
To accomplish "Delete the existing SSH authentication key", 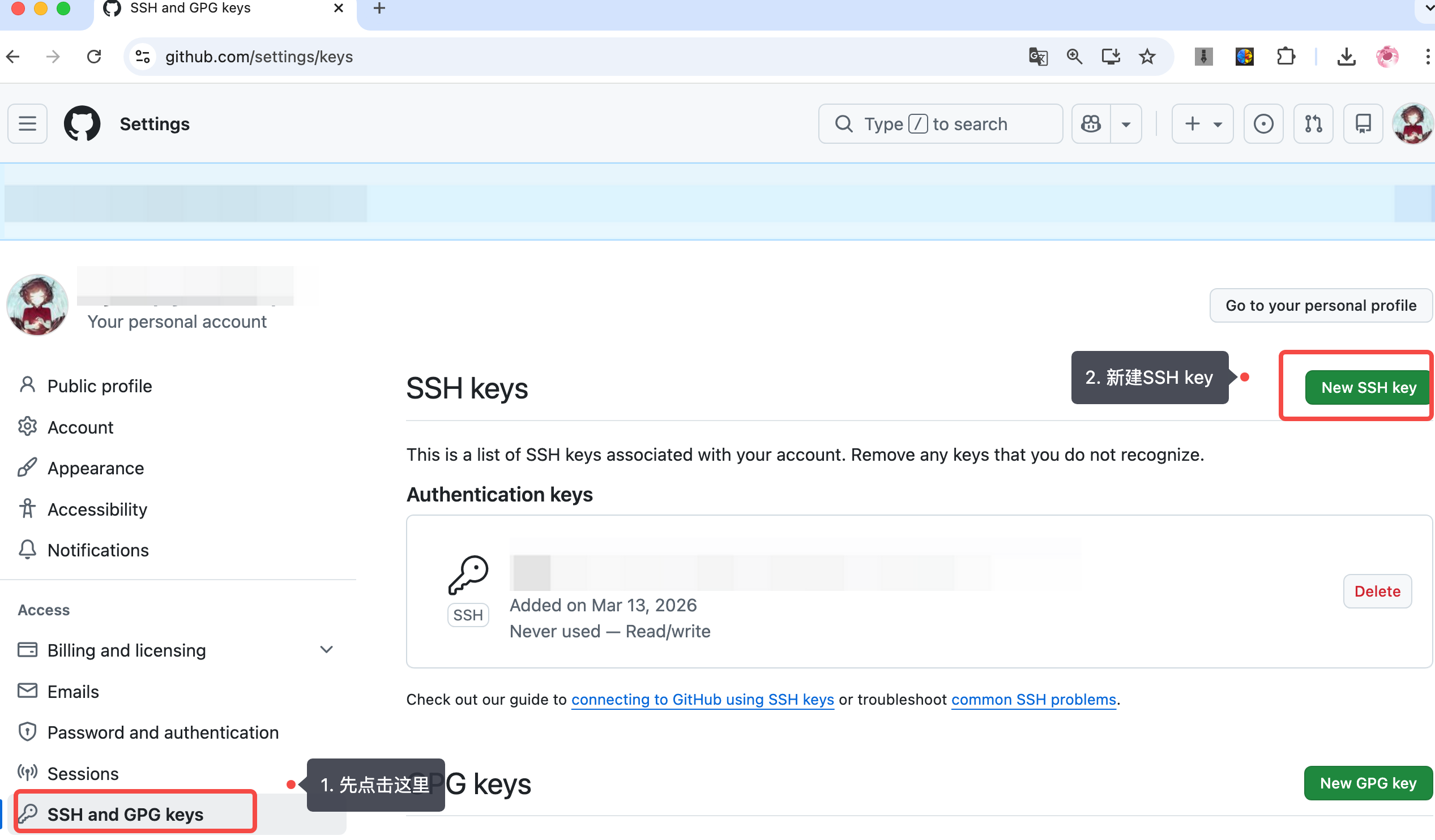I will tap(1377, 592).
